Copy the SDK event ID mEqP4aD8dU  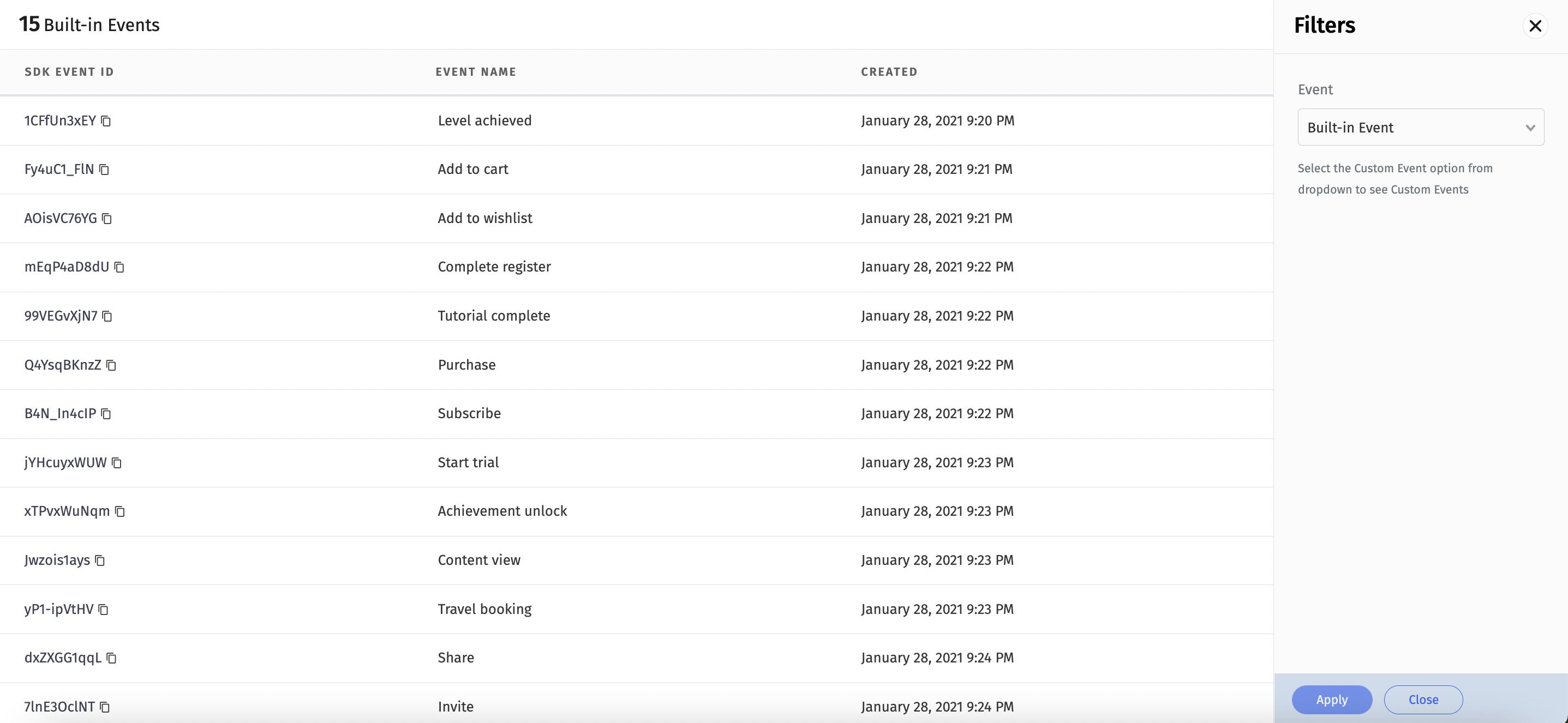119,267
